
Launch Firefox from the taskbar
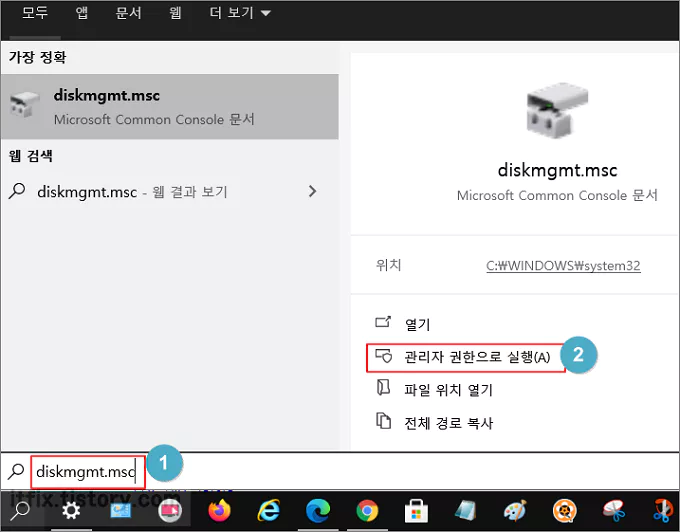tap(219, 511)
